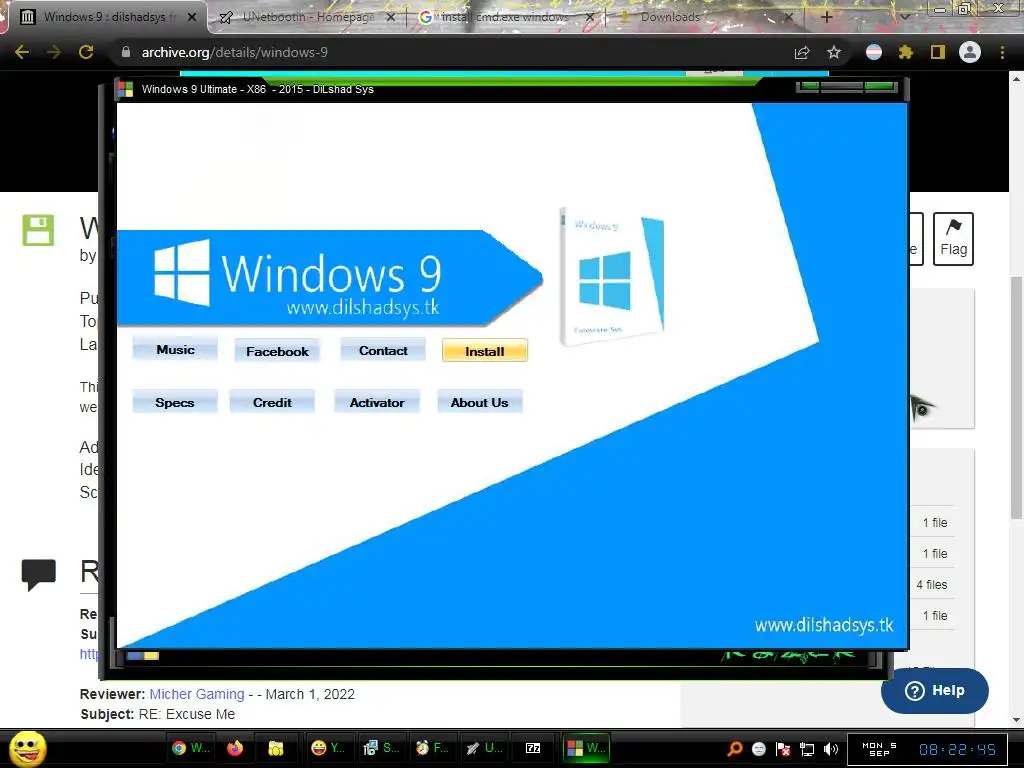Reload the archive.org page
Screen dimensions: 1024x768
(x=86, y=52)
